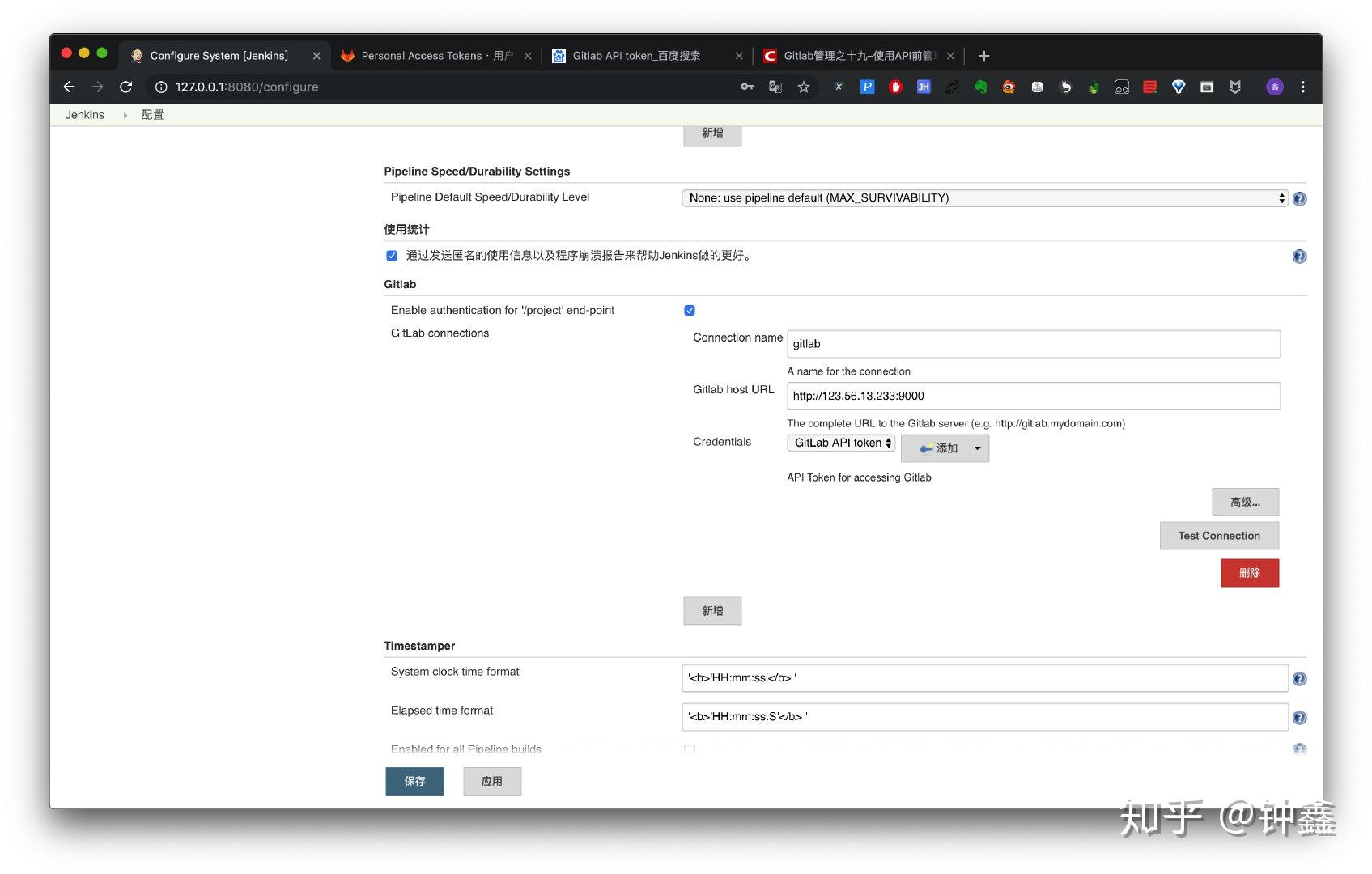Screen dimensions: 1372x874
Task: Open the Evernote elephant extension
Action: 980,87
